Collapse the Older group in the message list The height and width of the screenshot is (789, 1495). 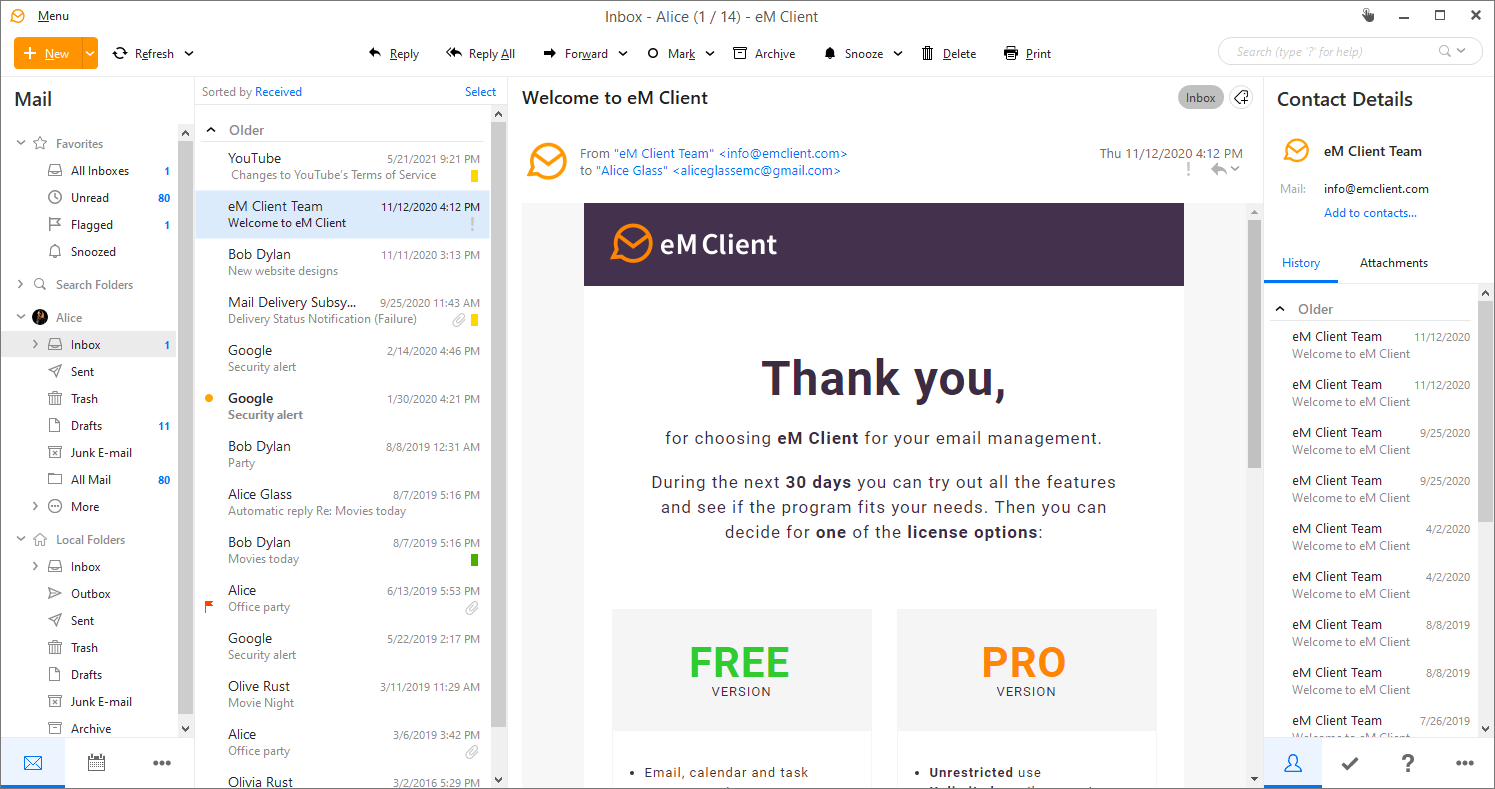211,129
